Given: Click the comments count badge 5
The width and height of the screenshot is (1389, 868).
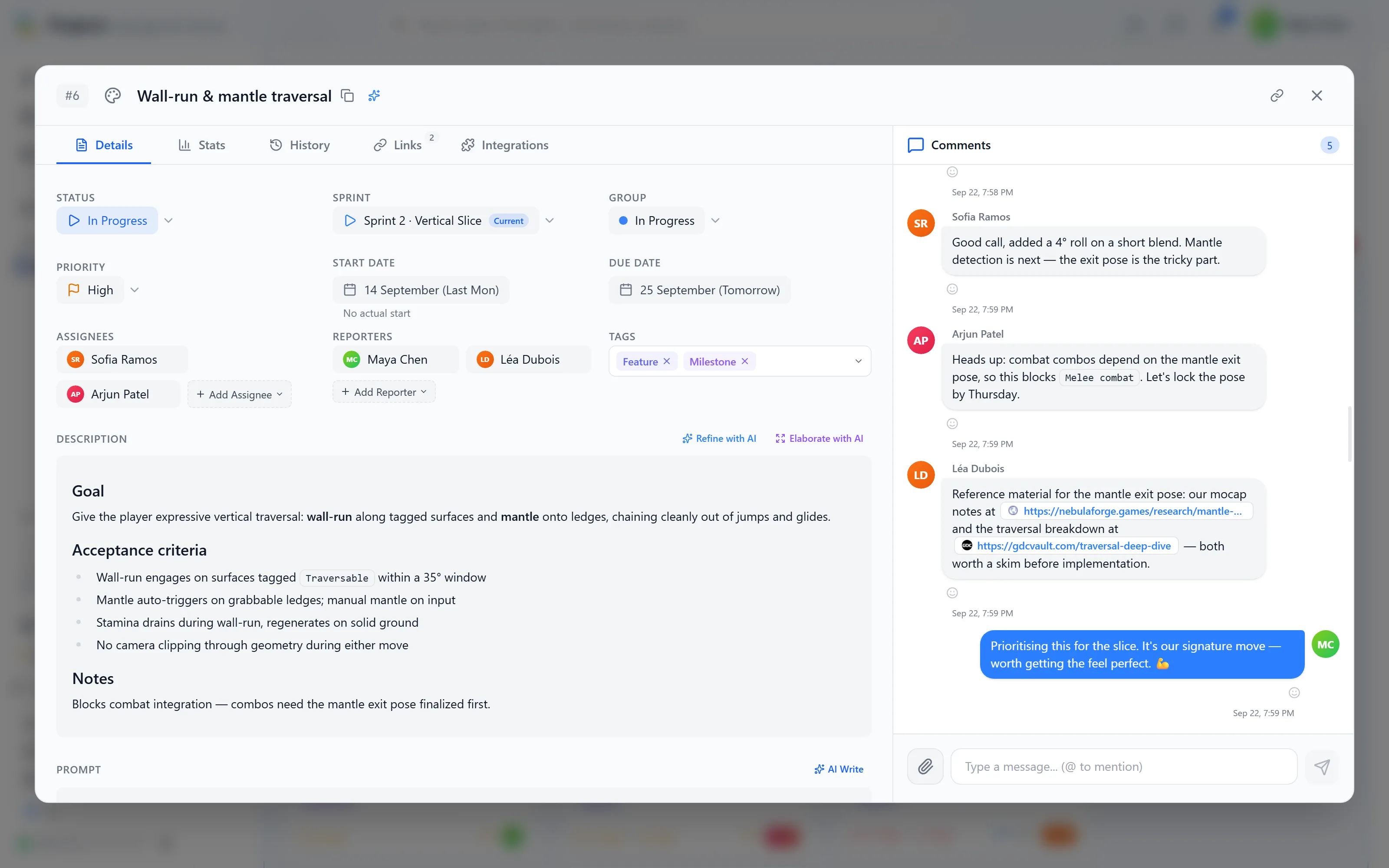Looking at the screenshot, I should [1330, 145].
